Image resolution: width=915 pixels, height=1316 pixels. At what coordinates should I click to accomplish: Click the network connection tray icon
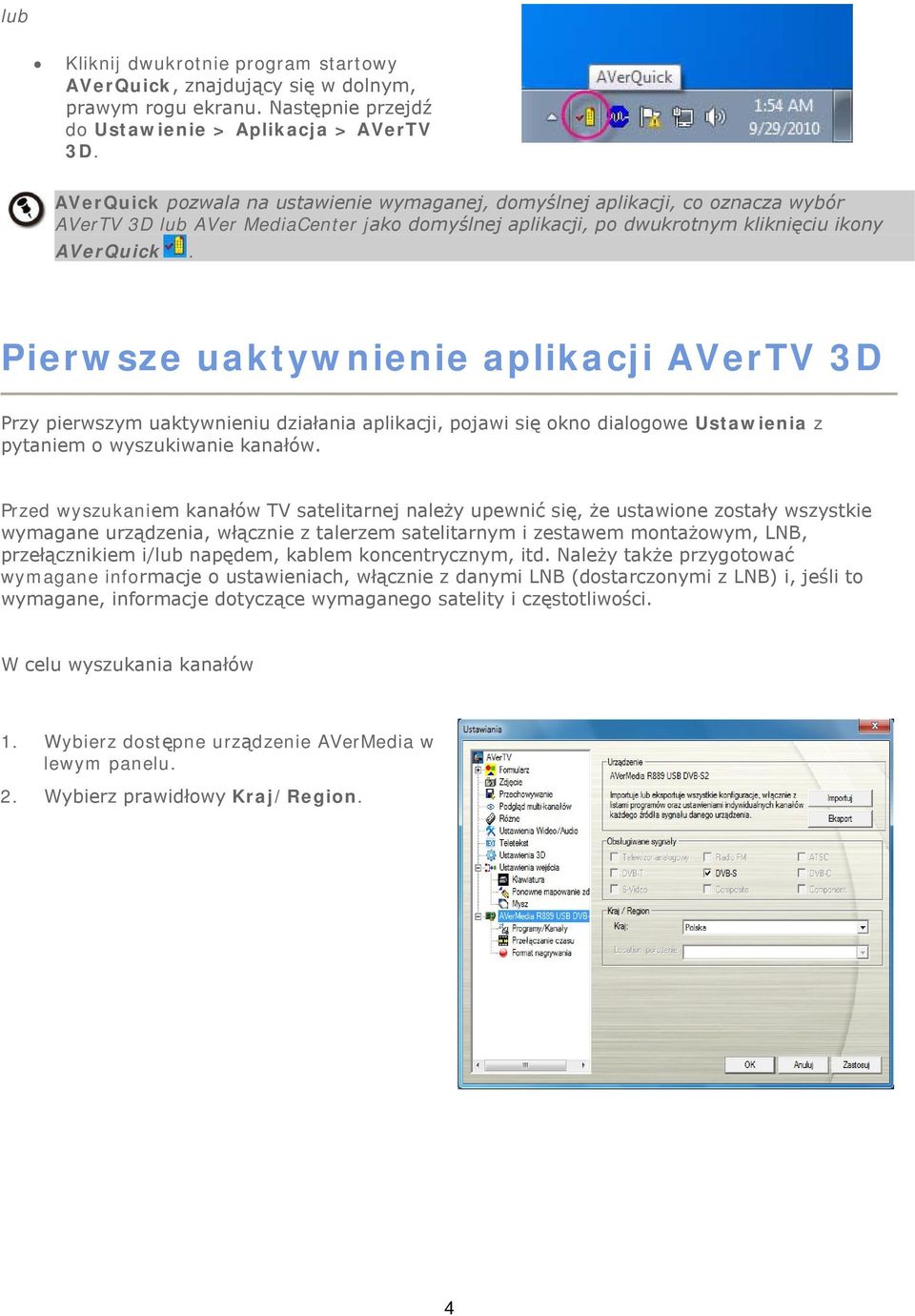(x=682, y=117)
